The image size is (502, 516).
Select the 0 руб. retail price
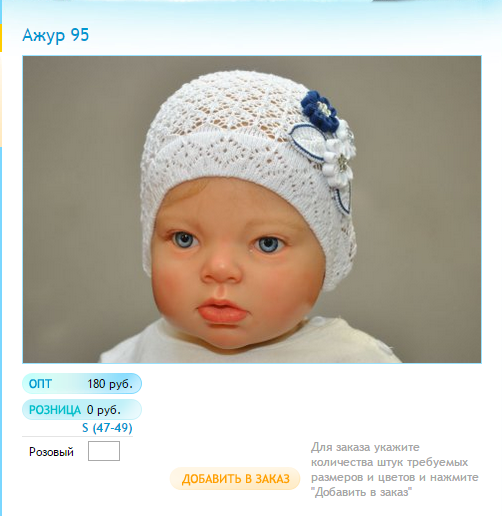click(104, 410)
